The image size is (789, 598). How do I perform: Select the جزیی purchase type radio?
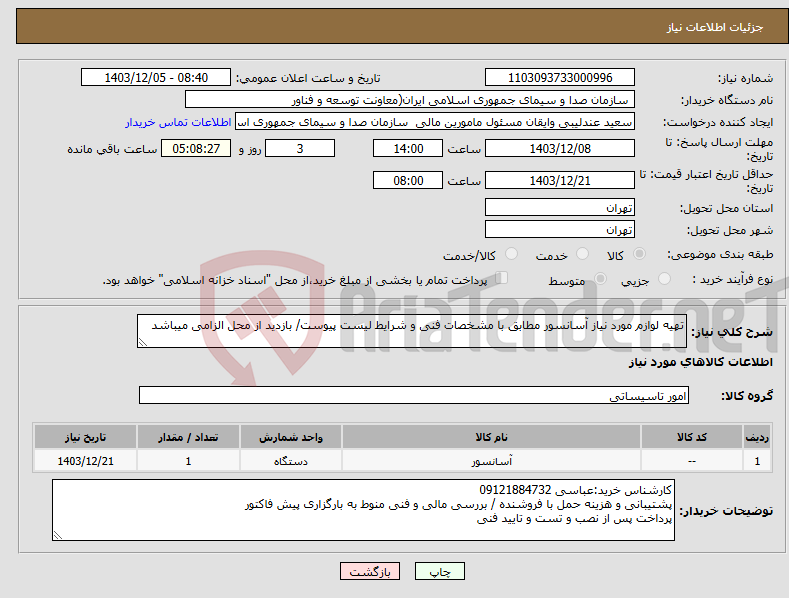(x=664, y=278)
